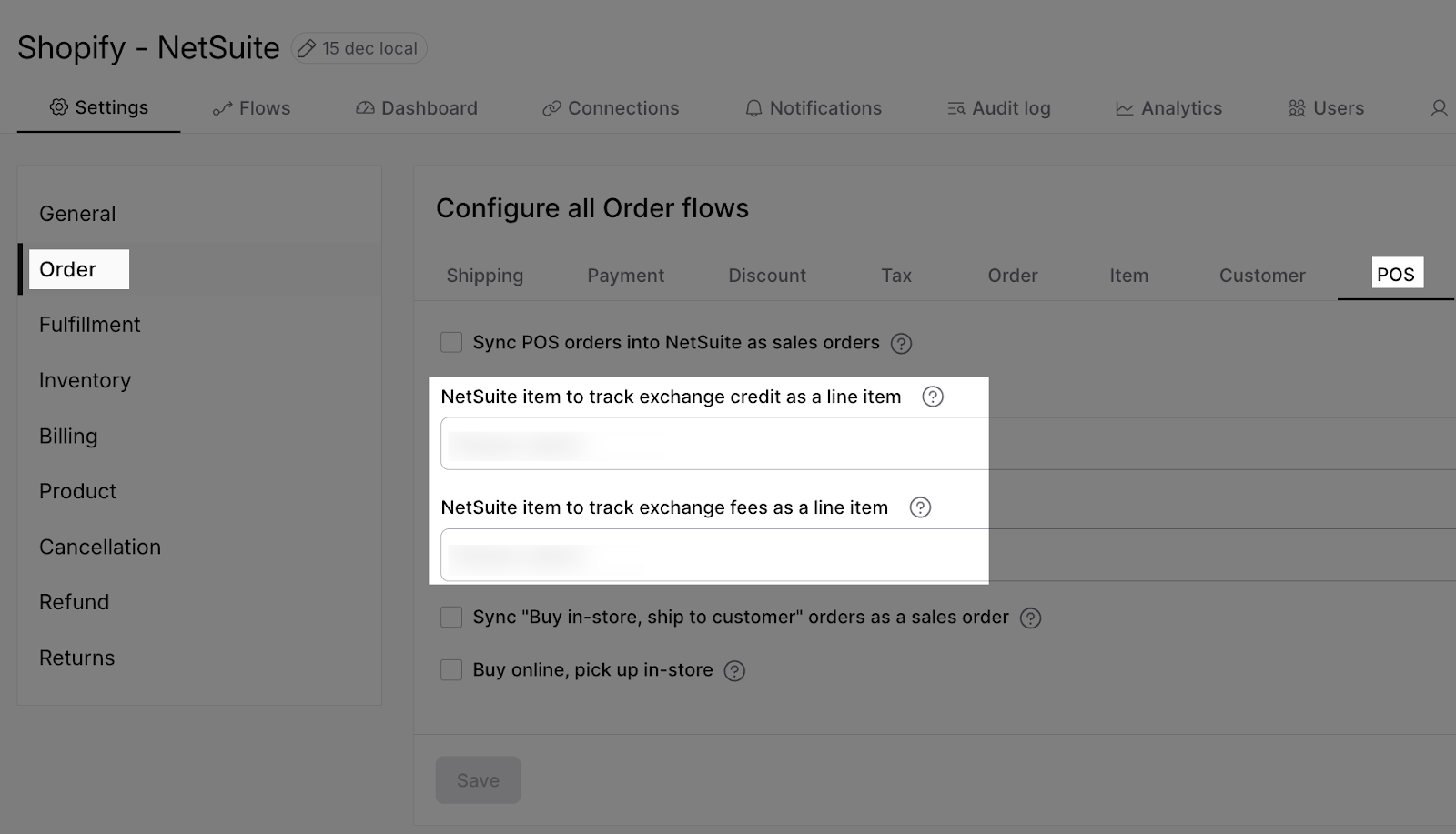The width and height of the screenshot is (1456, 834).
Task: Click the Shopify - NetSuite title
Action: 148,47
